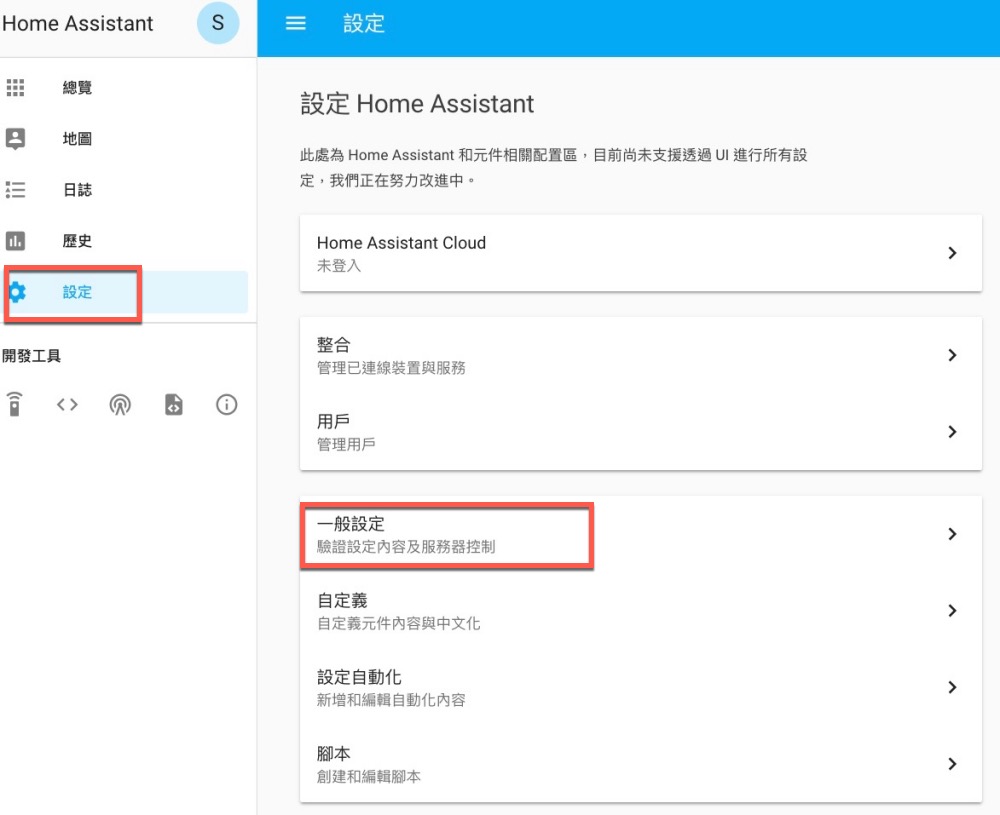Open the Info circle developer tool

click(x=226, y=404)
